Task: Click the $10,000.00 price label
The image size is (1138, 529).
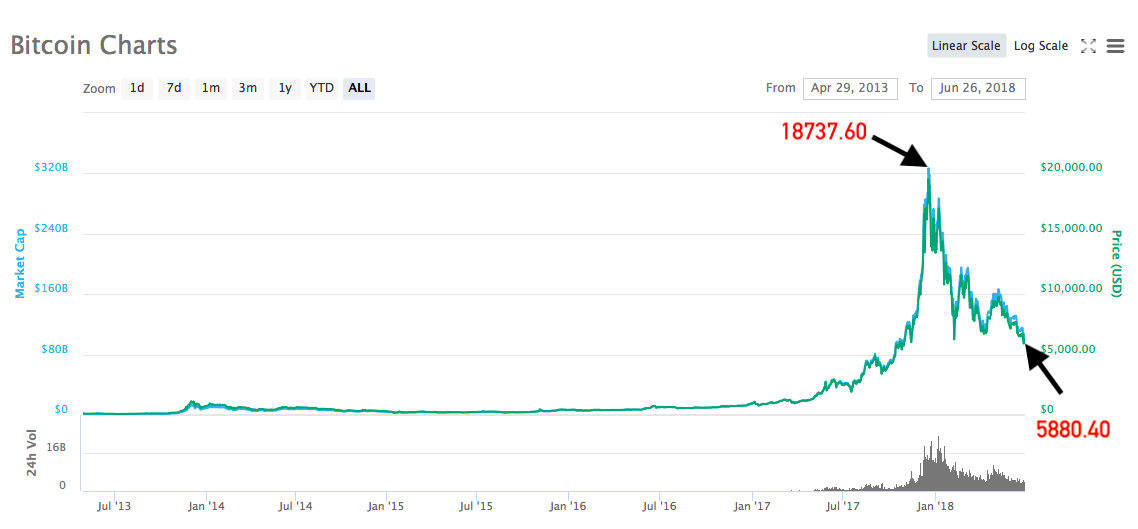Action: coord(1071,288)
